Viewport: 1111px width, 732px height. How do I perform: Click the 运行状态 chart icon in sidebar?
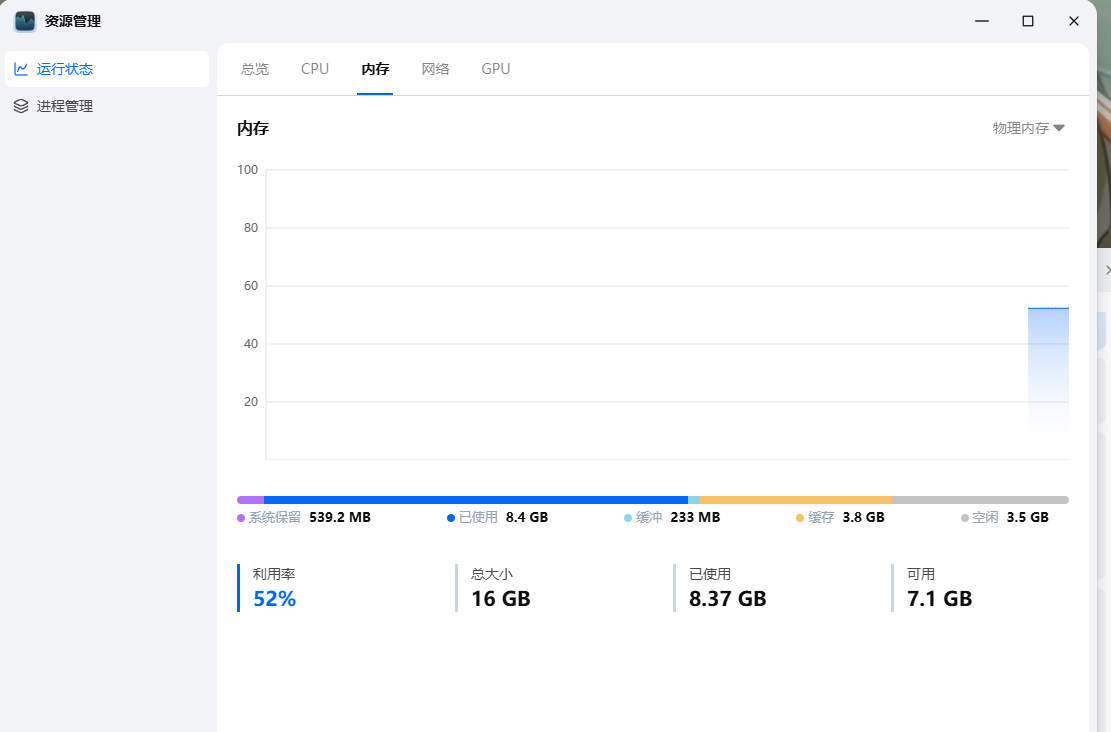click(21, 69)
